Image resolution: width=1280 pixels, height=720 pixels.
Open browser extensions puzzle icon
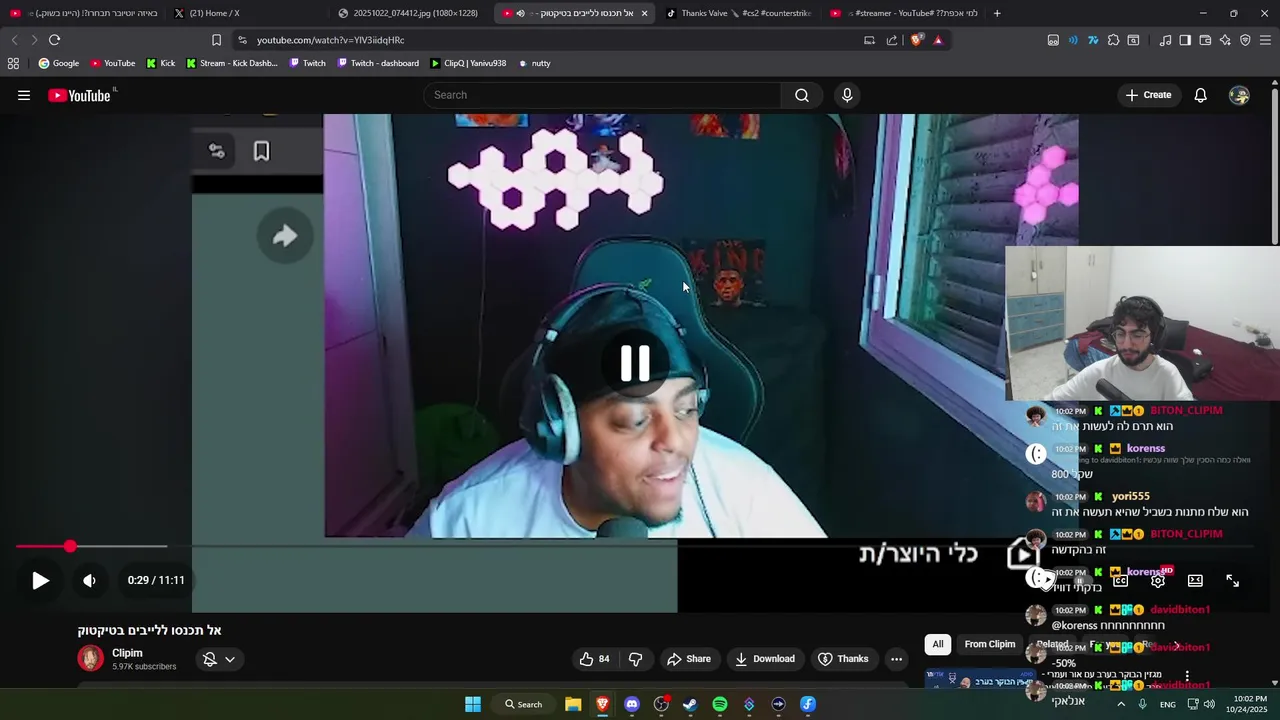click(x=1113, y=40)
